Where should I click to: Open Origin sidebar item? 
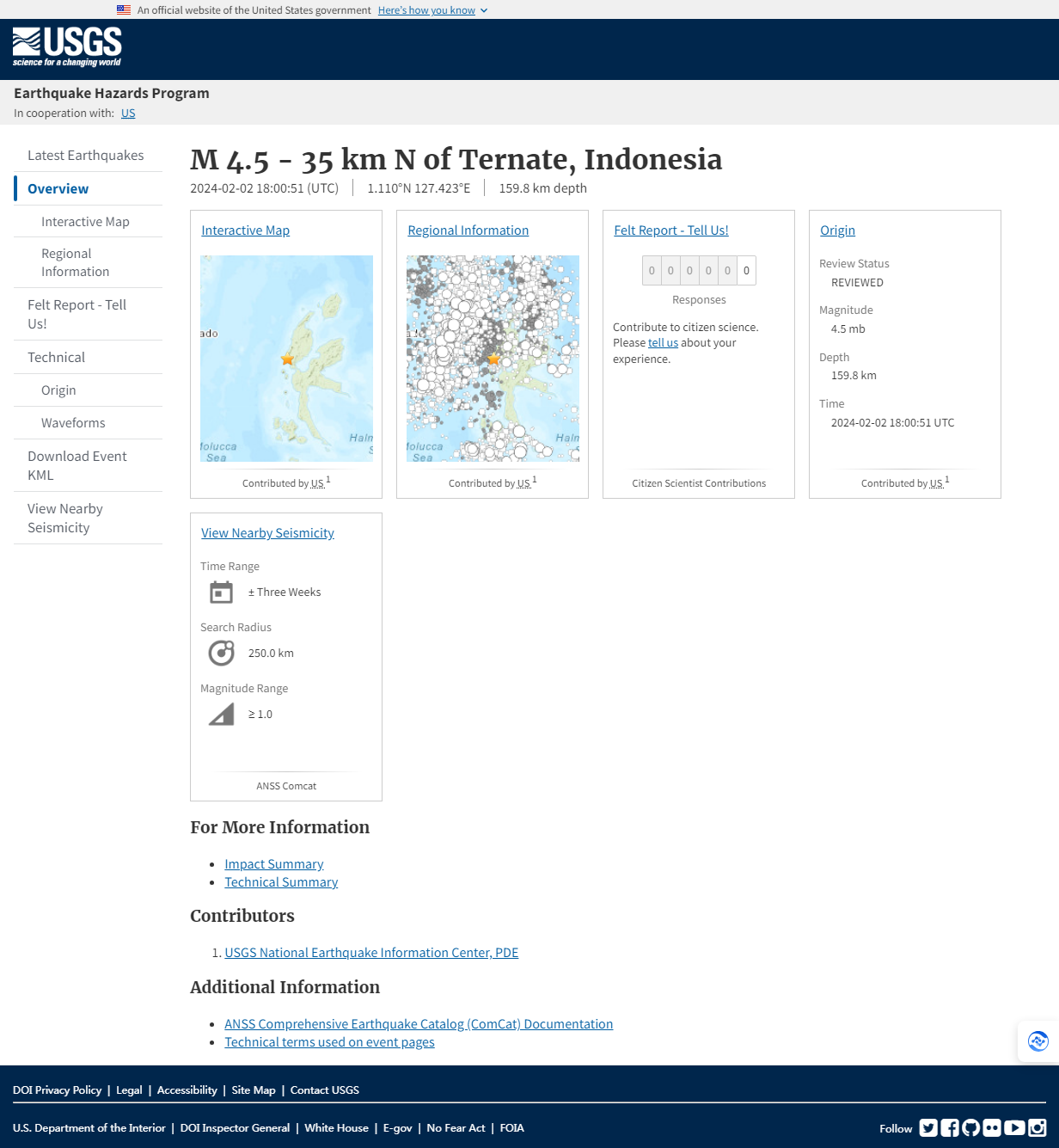pyautogui.click(x=88, y=390)
